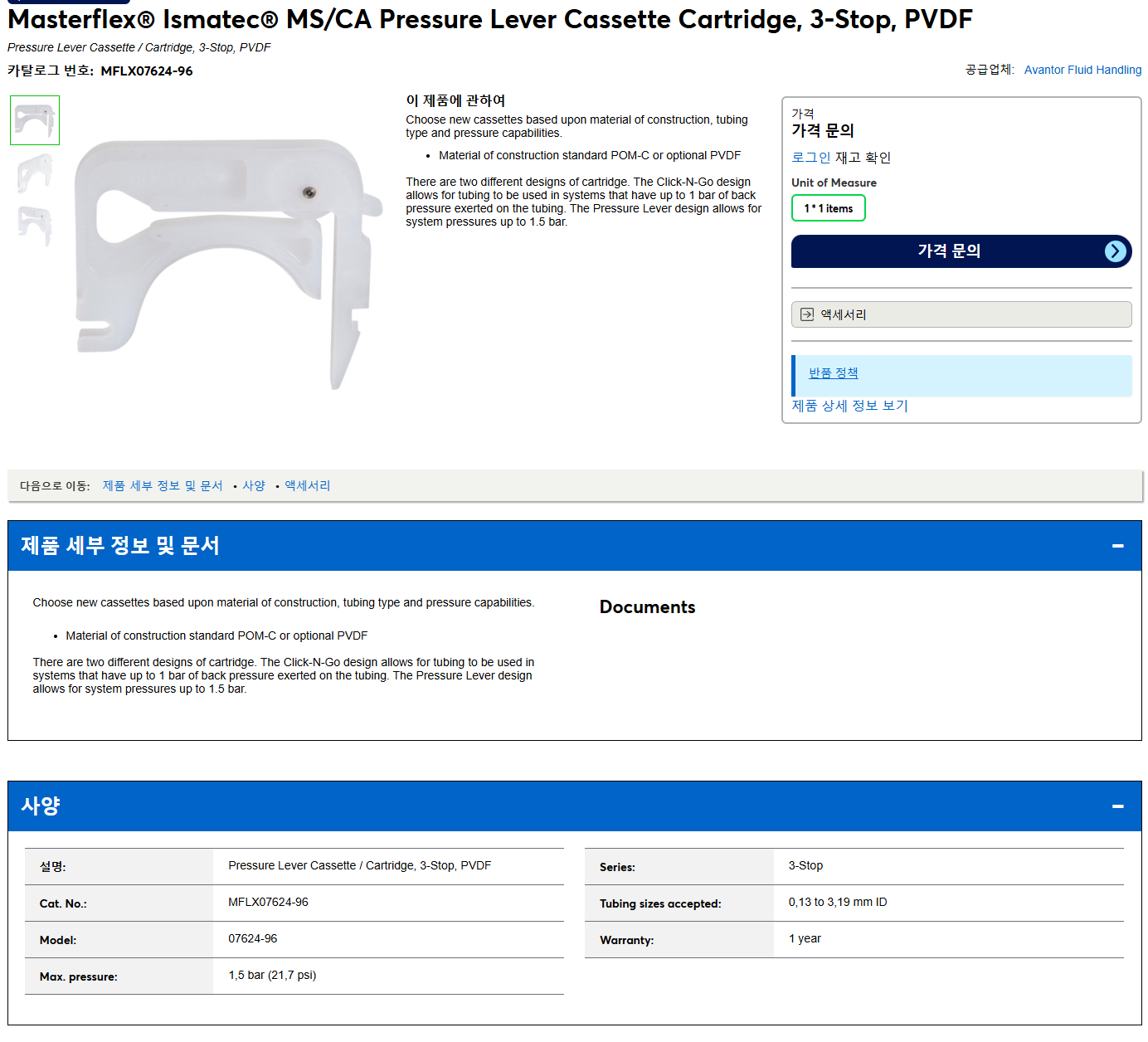Collapse the 제품 세부 정보 및 문서 panel
Screen dimensions: 1148x1042
tap(1118, 546)
